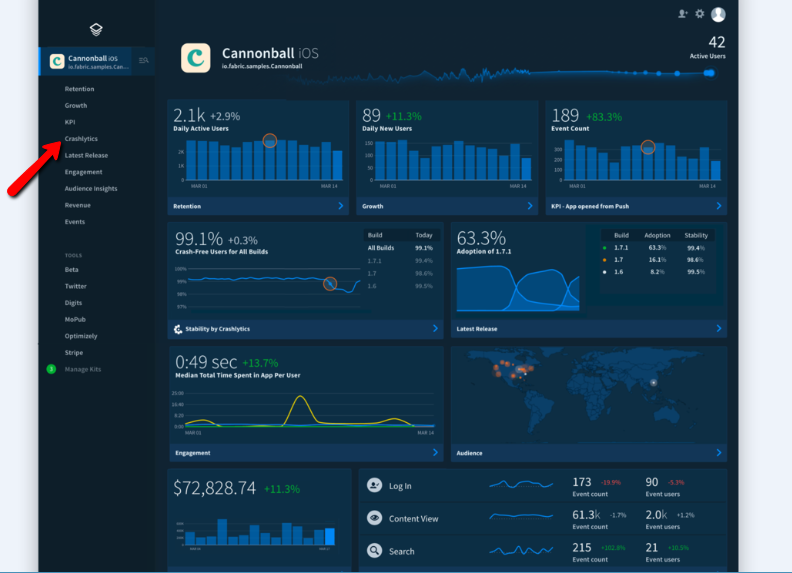Expand the Growth card arrow
The image size is (792, 573).
click(x=530, y=206)
